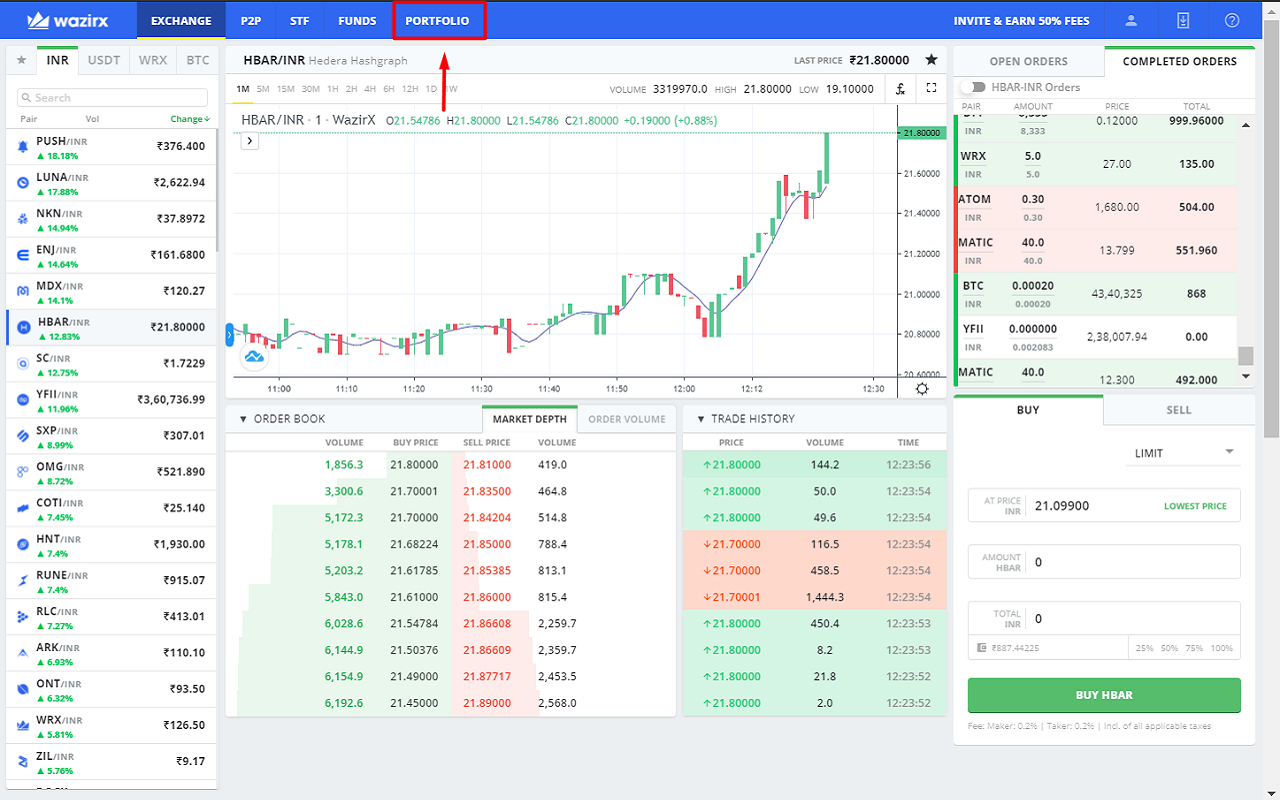
Task: Click the YFII coin icon
Action: pos(23,399)
